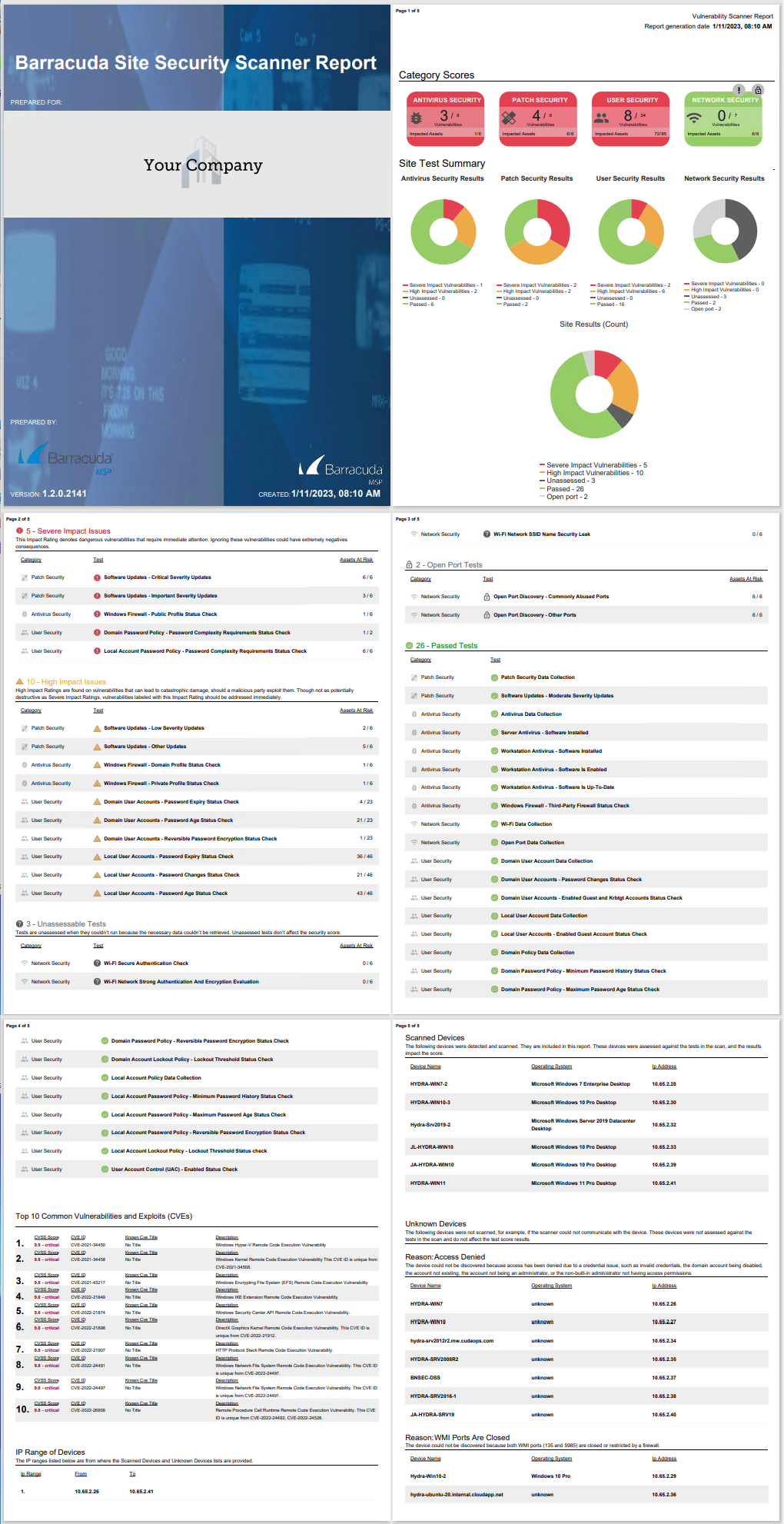Click the Category header in the Passed Tests table
The height and width of the screenshot is (1524, 784).
pyautogui.click(x=420, y=660)
